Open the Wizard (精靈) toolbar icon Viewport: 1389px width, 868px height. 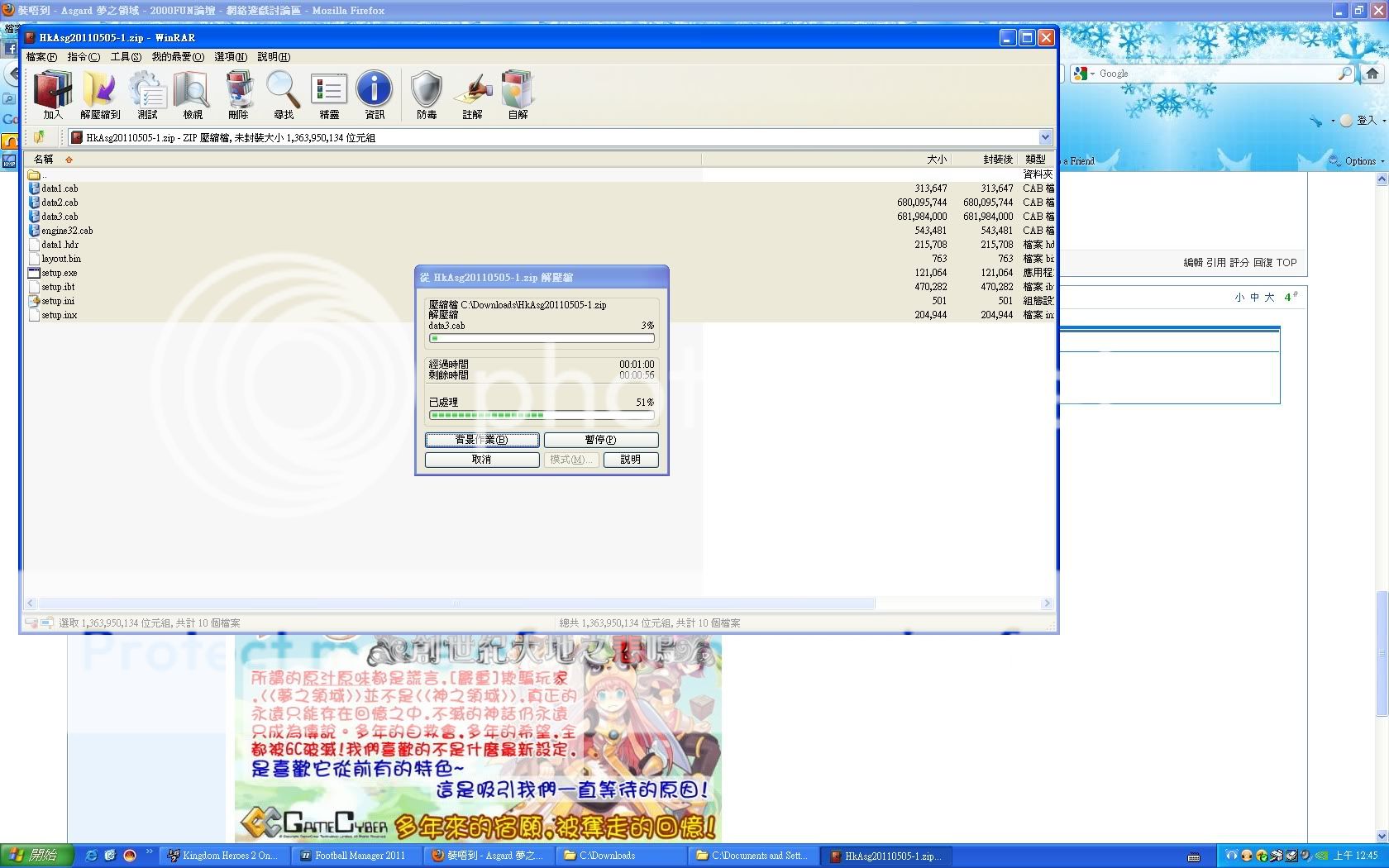click(x=329, y=94)
